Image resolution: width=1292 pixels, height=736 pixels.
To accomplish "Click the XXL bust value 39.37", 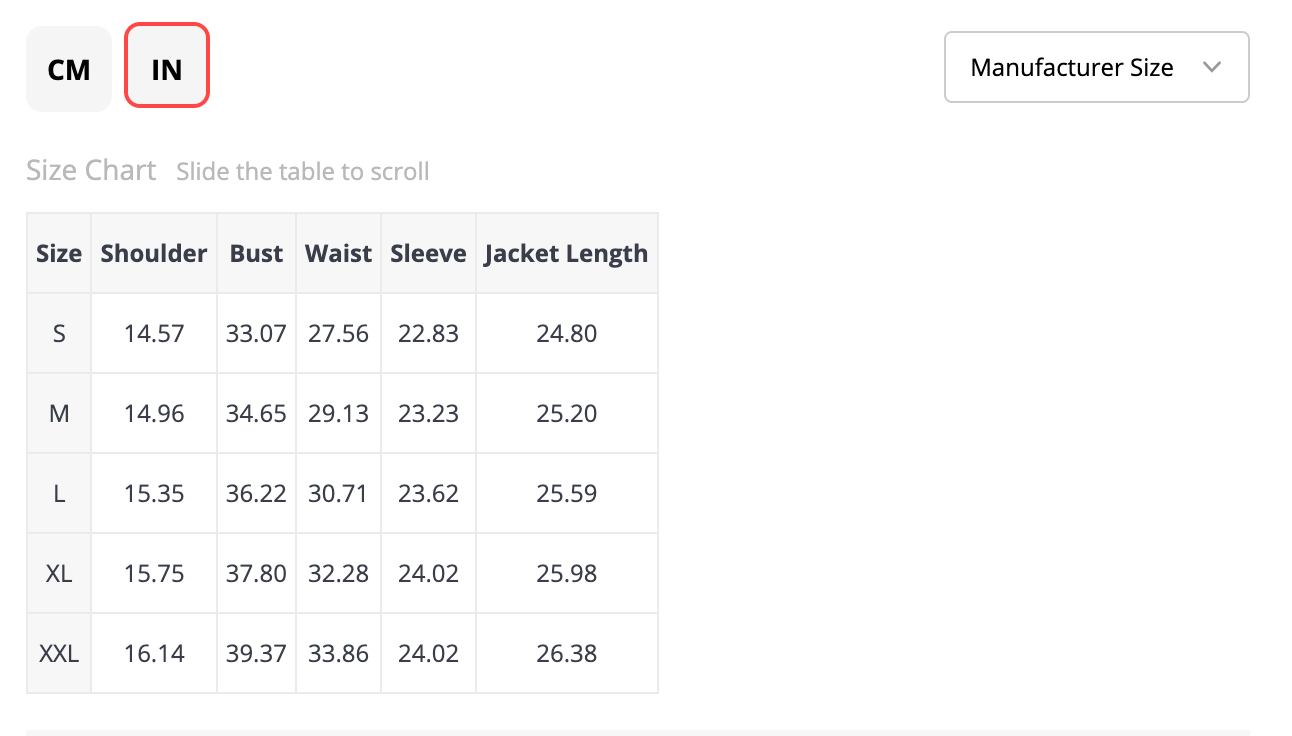I will point(256,653).
